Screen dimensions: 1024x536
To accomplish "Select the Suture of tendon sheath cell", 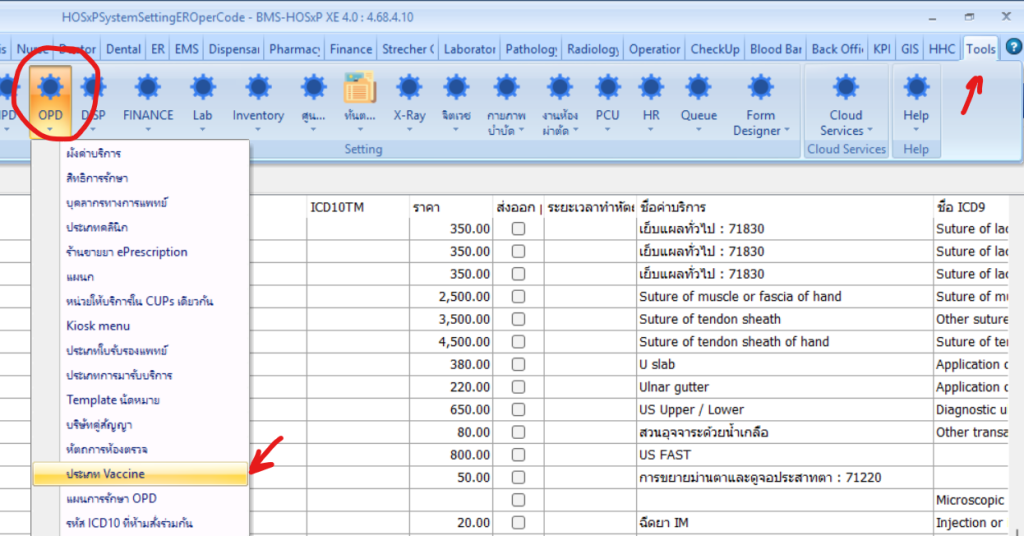I will (x=710, y=319).
